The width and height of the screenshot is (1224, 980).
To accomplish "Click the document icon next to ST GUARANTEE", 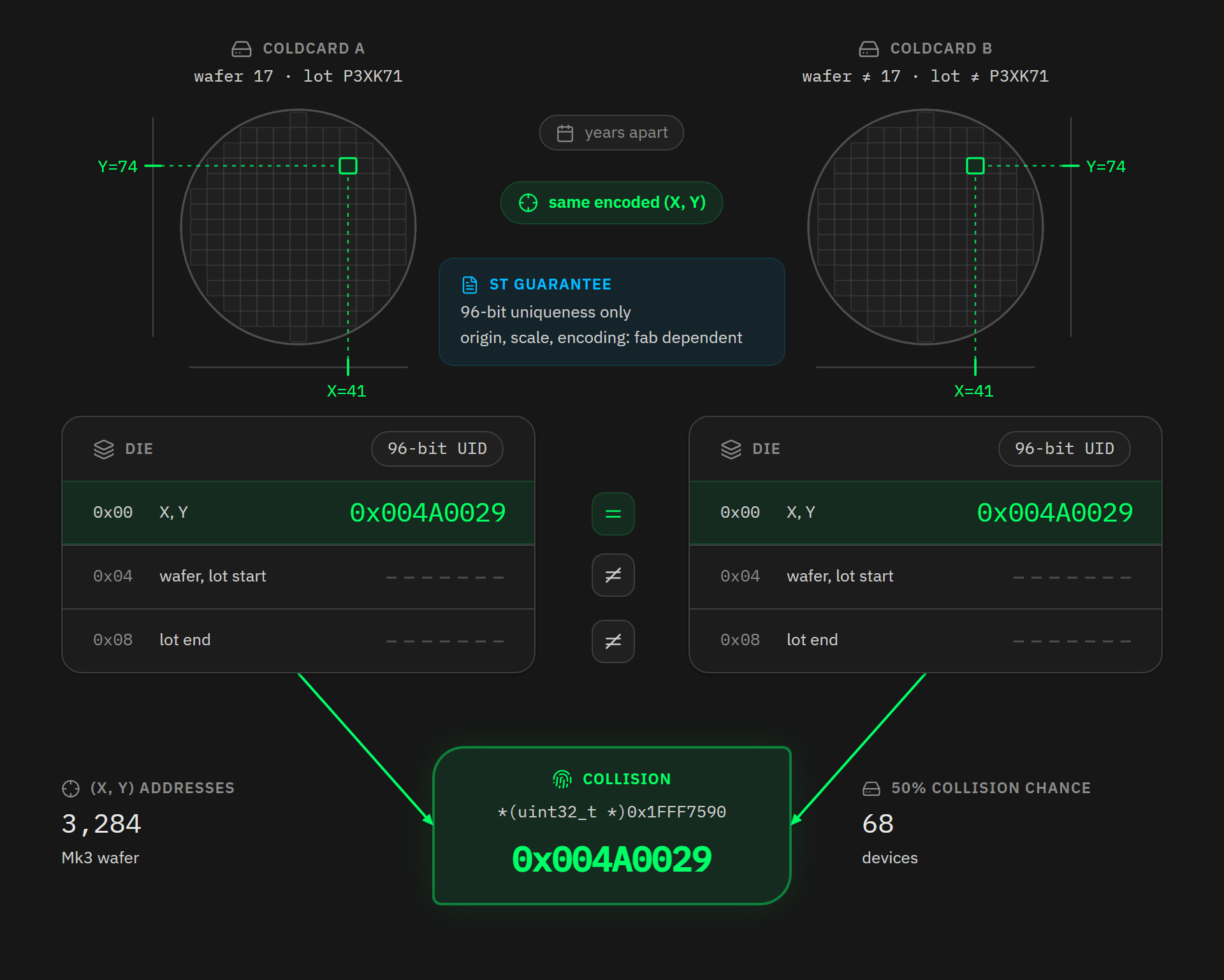I will tap(470, 285).
